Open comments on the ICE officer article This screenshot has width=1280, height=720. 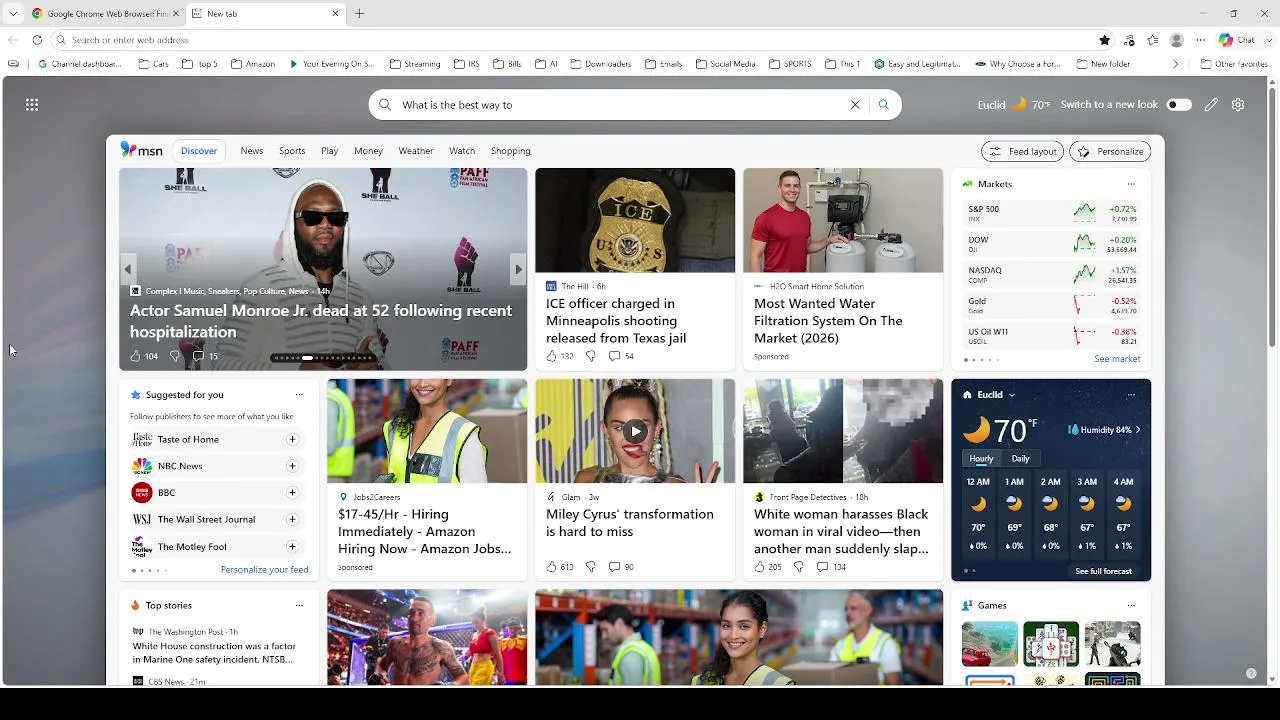tap(621, 356)
